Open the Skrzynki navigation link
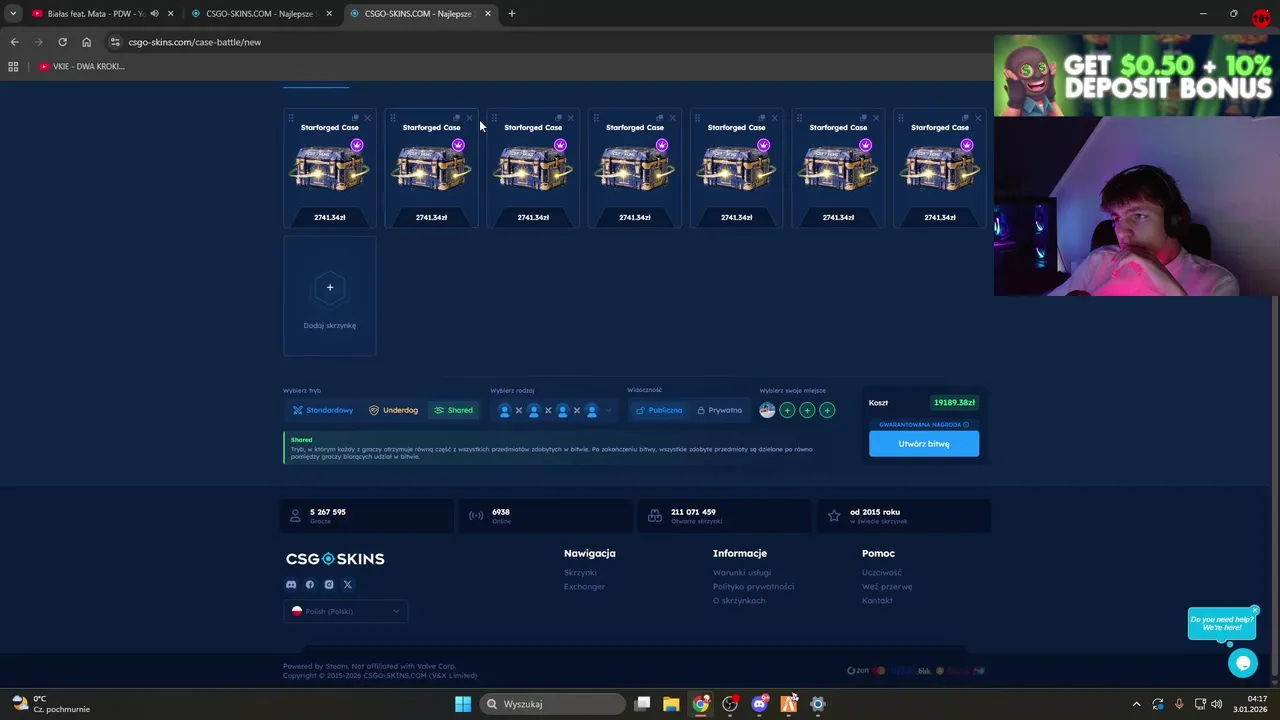 click(x=580, y=573)
